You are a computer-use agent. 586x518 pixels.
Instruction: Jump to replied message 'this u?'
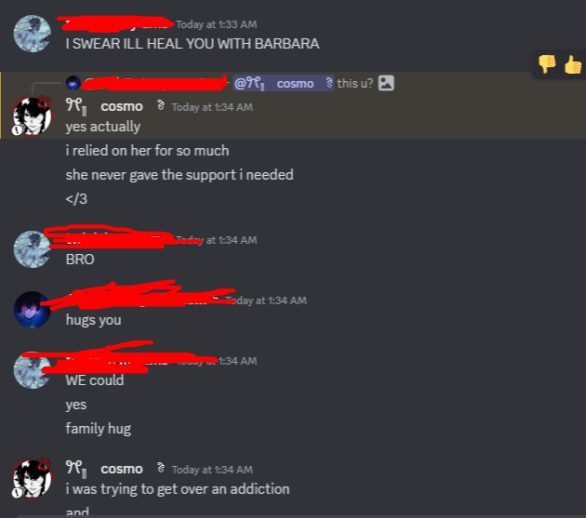pos(355,83)
